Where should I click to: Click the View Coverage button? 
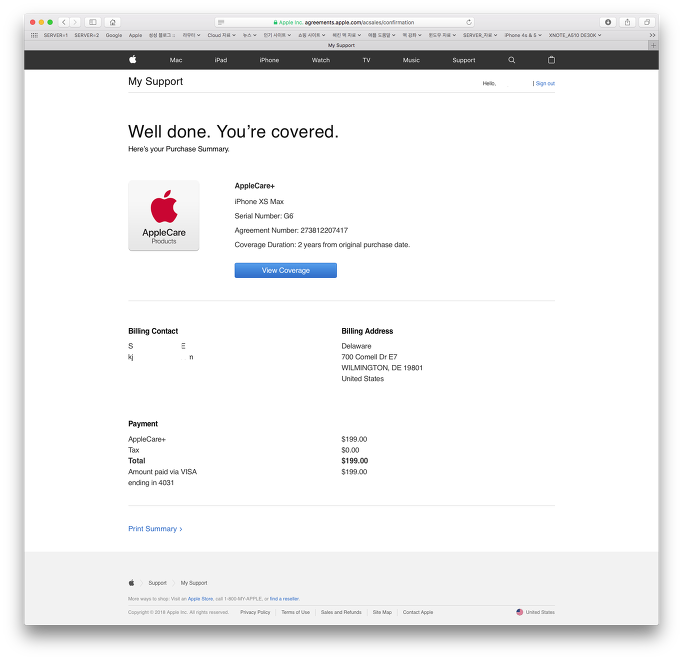coord(286,270)
